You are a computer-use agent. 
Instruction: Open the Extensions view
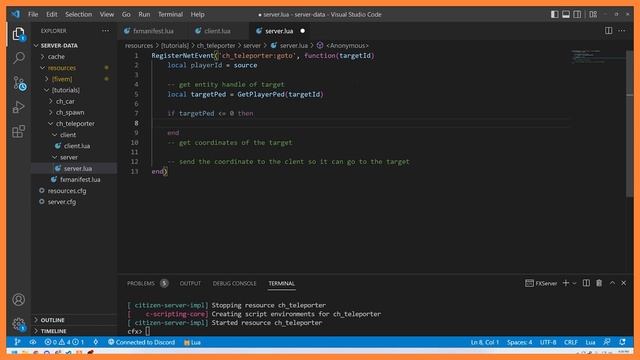click(18, 131)
